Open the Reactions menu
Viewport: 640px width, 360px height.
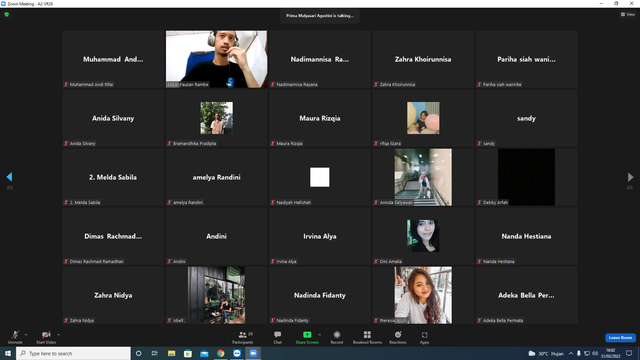coord(398,337)
